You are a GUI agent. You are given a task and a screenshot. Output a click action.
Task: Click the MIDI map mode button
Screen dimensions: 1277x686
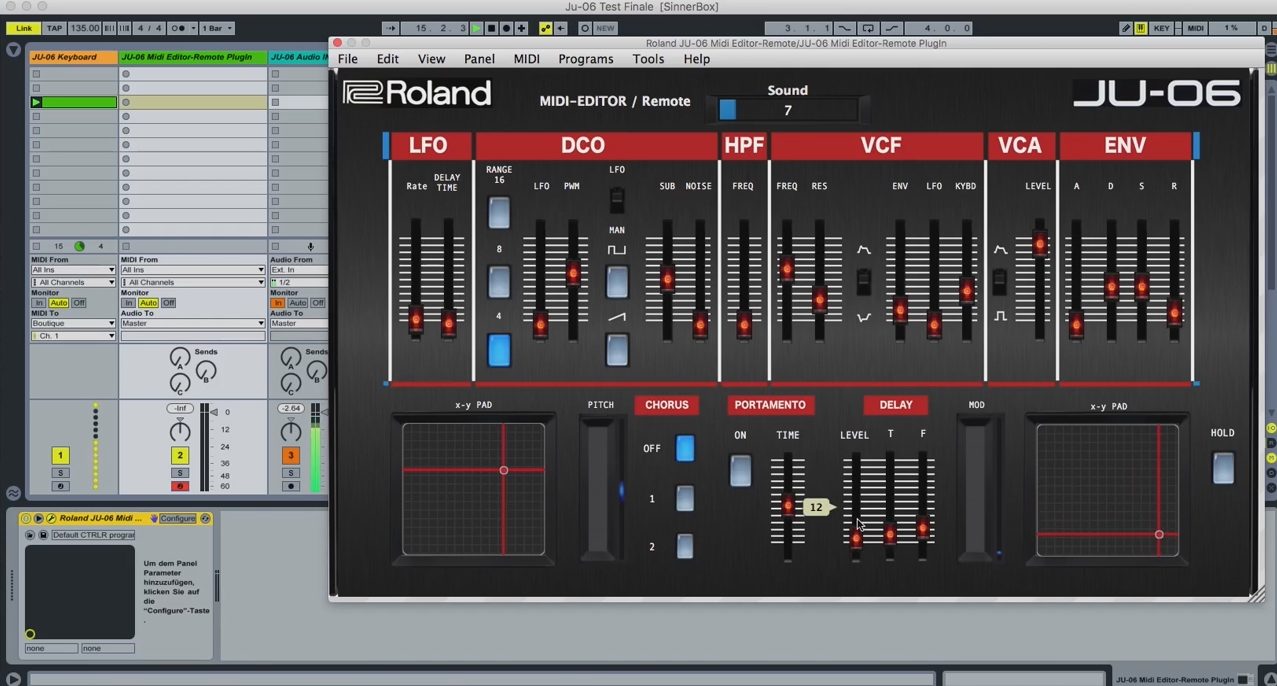pos(1196,28)
